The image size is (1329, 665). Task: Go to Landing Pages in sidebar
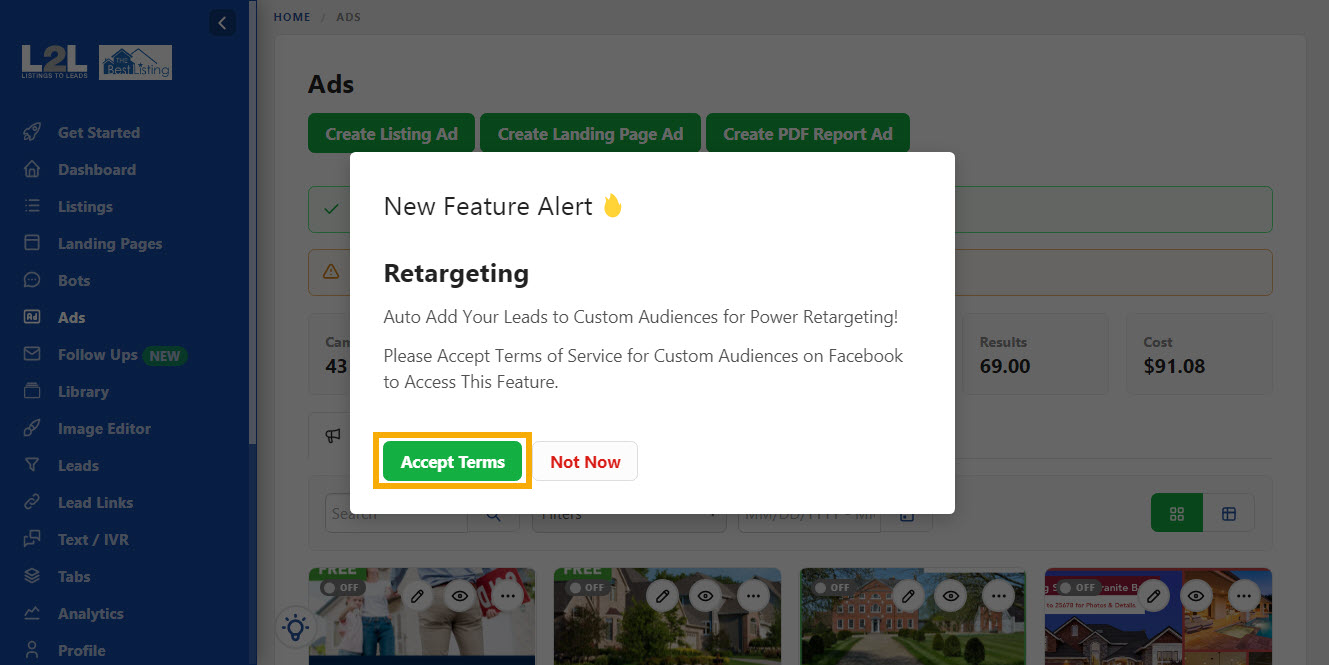[109, 244]
